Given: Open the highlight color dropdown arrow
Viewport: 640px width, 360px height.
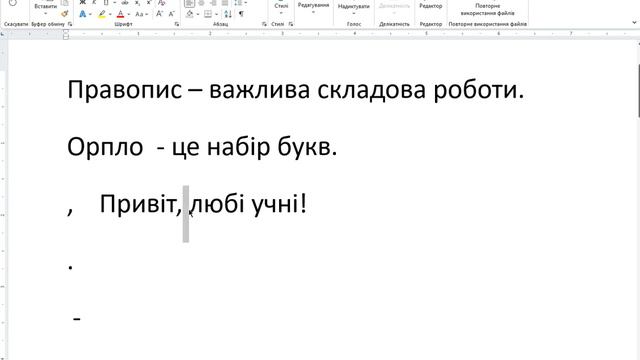Looking at the screenshot, I should pyautogui.click(x=110, y=15).
